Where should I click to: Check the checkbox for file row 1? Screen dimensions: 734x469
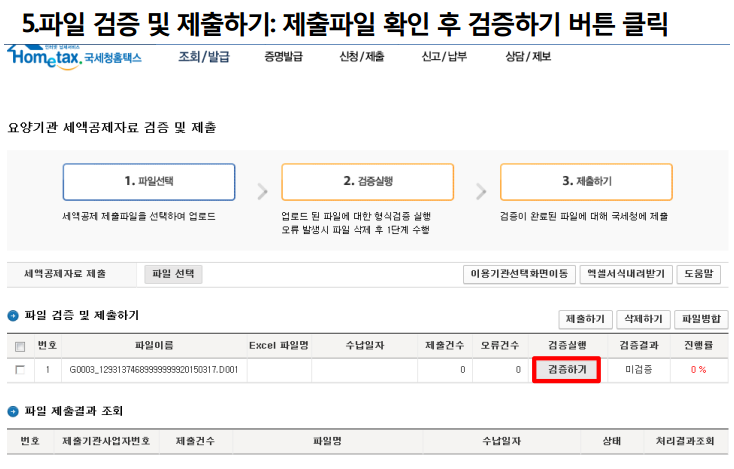point(20,370)
